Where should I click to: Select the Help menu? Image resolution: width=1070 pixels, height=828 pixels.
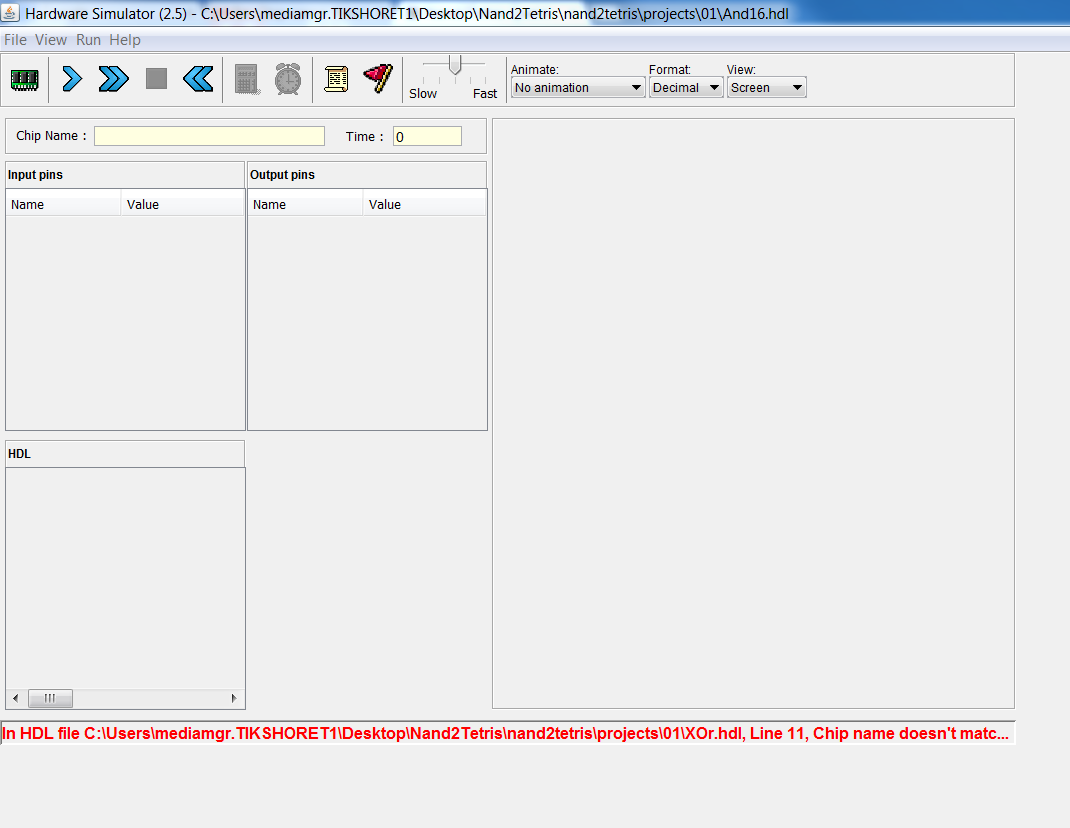[125, 40]
